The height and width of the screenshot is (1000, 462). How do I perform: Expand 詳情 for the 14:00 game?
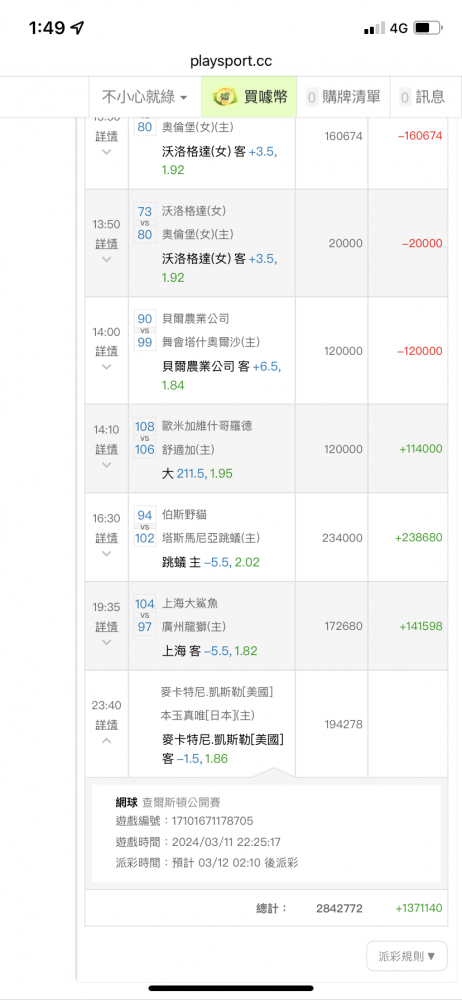click(107, 351)
